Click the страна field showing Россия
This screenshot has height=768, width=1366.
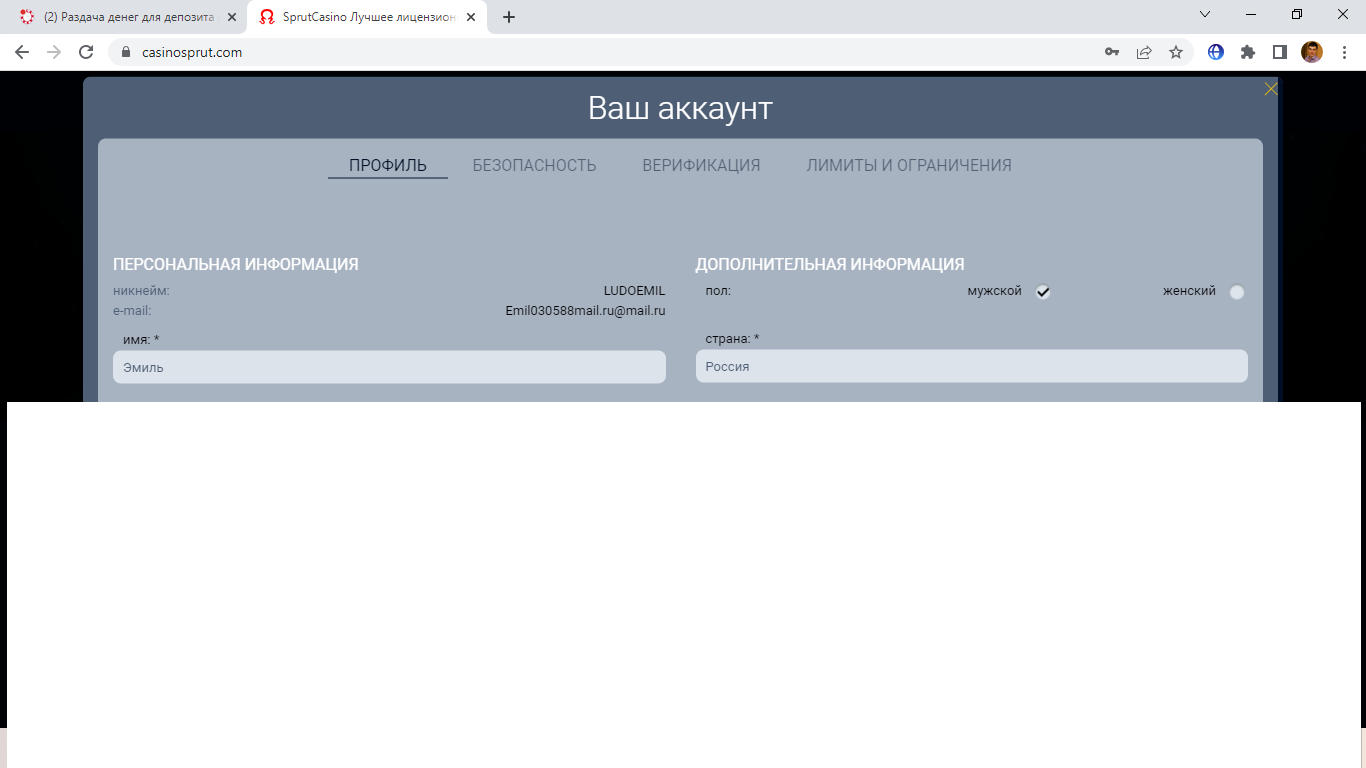[x=972, y=366]
